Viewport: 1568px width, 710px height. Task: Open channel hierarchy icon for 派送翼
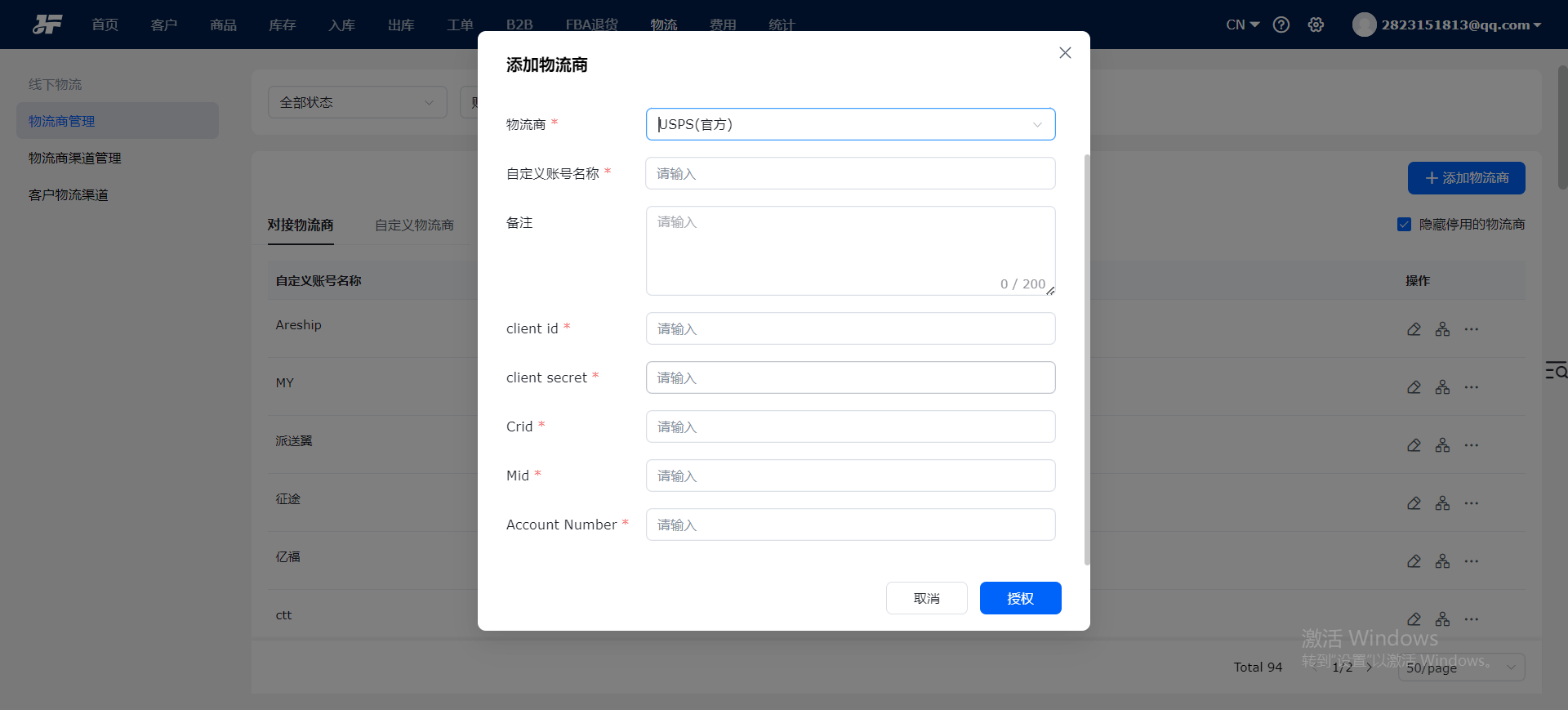tap(1443, 445)
